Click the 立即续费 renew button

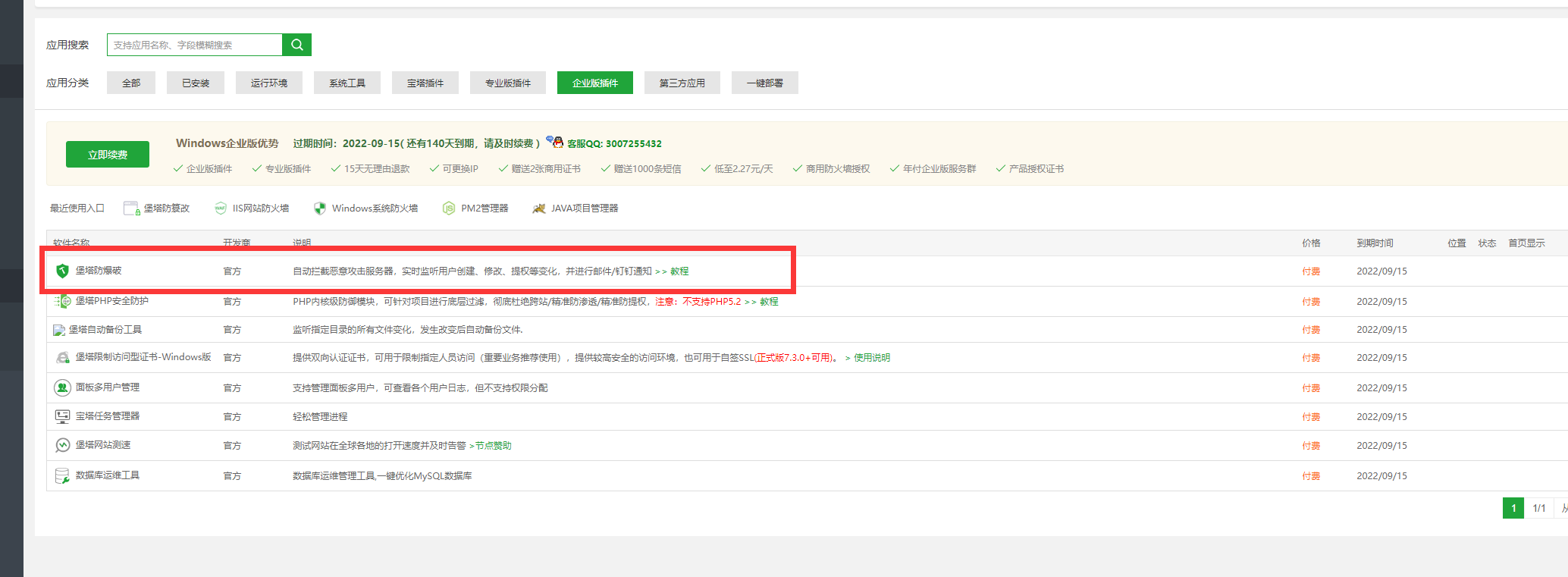(108, 154)
